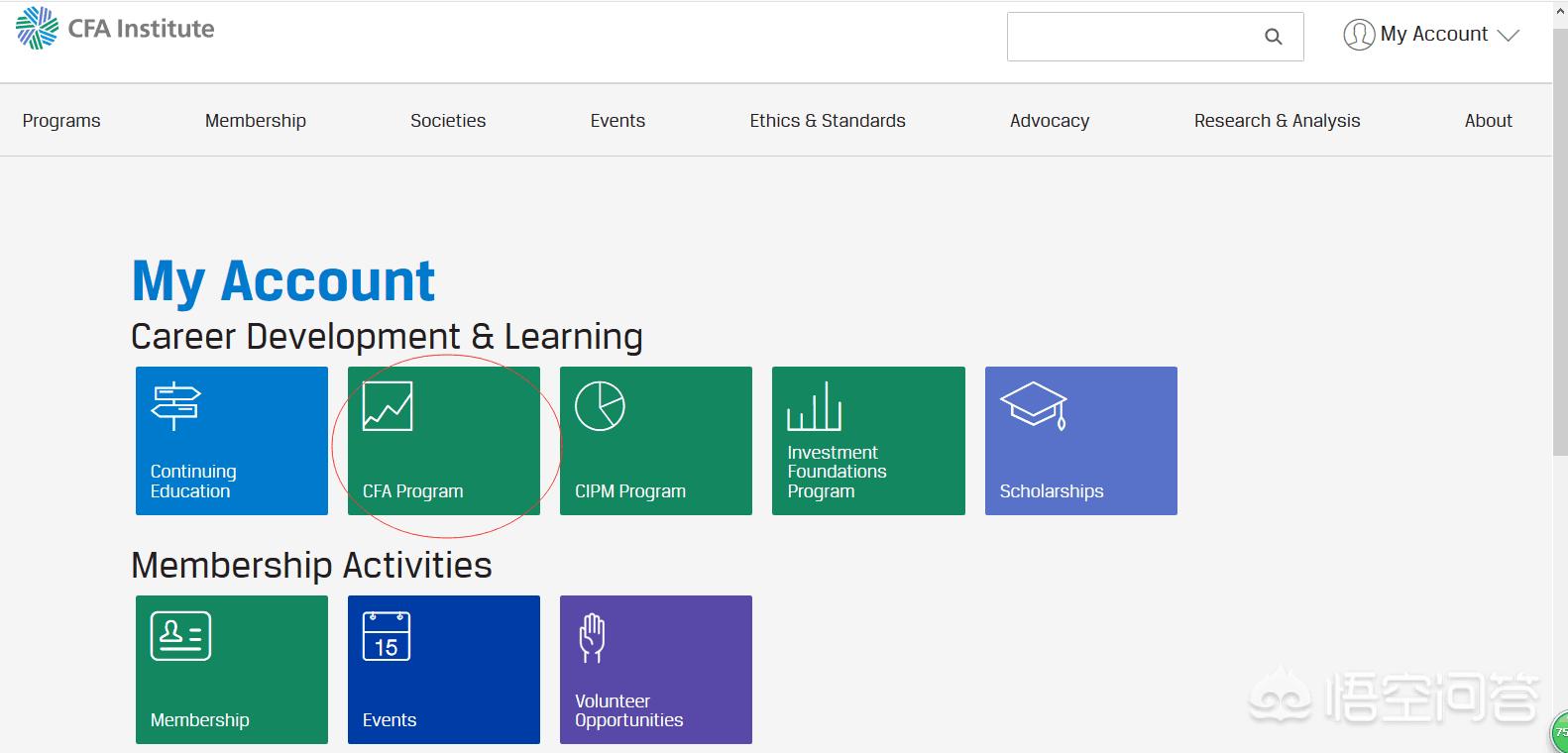Viewport: 1568px width, 753px height.
Task: Open the Membership tile label
Action: pos(200,720)
